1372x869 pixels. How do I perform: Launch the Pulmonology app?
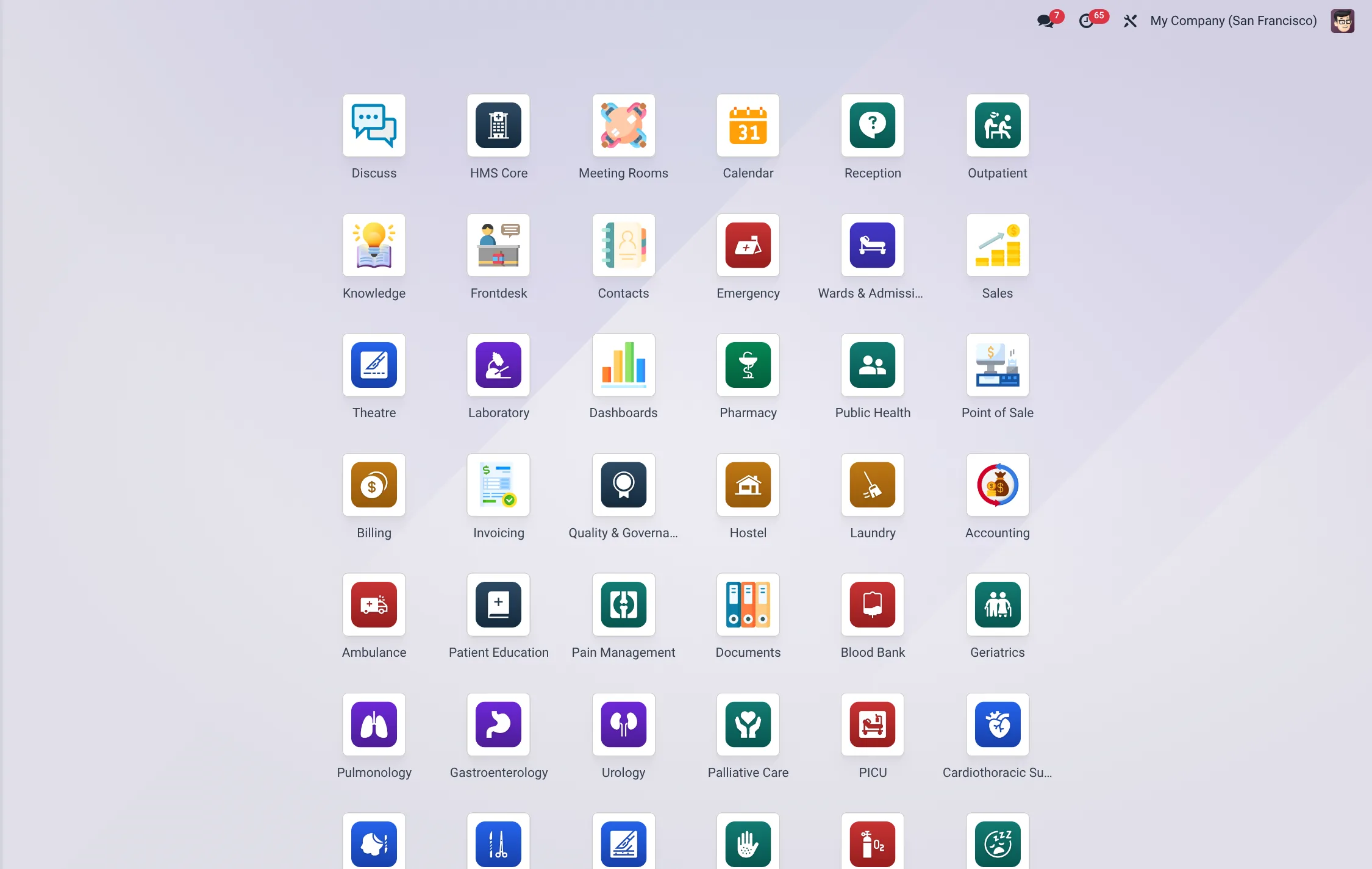pos(374,724)
